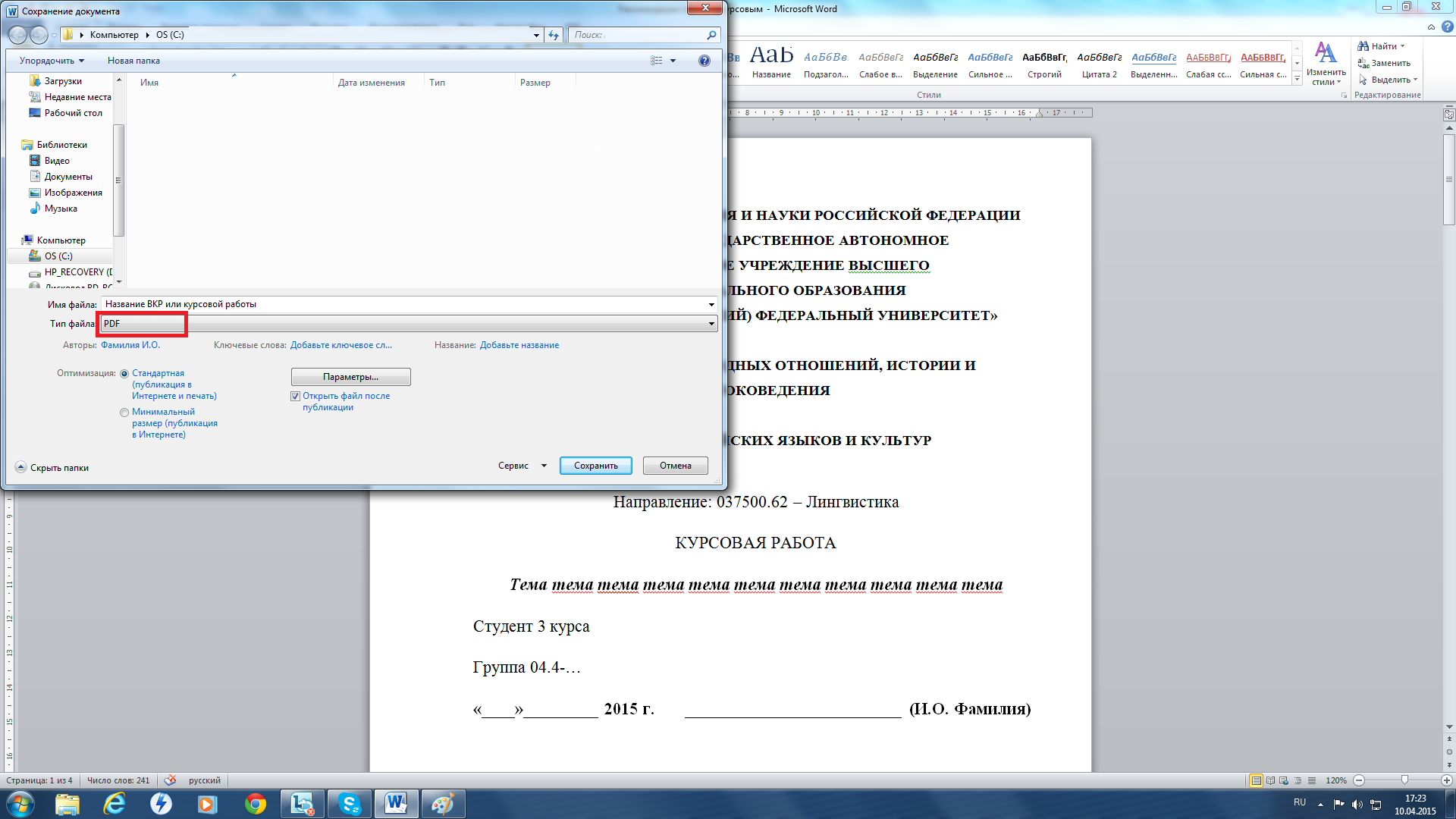Change view with the view mode icon
Viewport: 1456px width, 819px height.
coord(657,61)
